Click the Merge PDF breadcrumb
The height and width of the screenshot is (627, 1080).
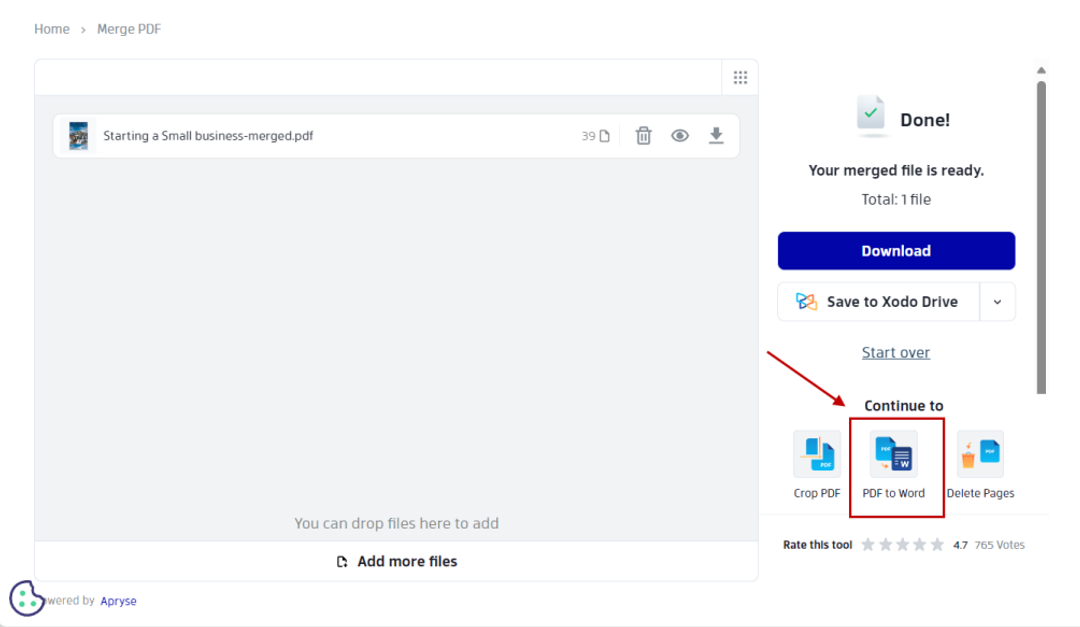tap(129, 29)
